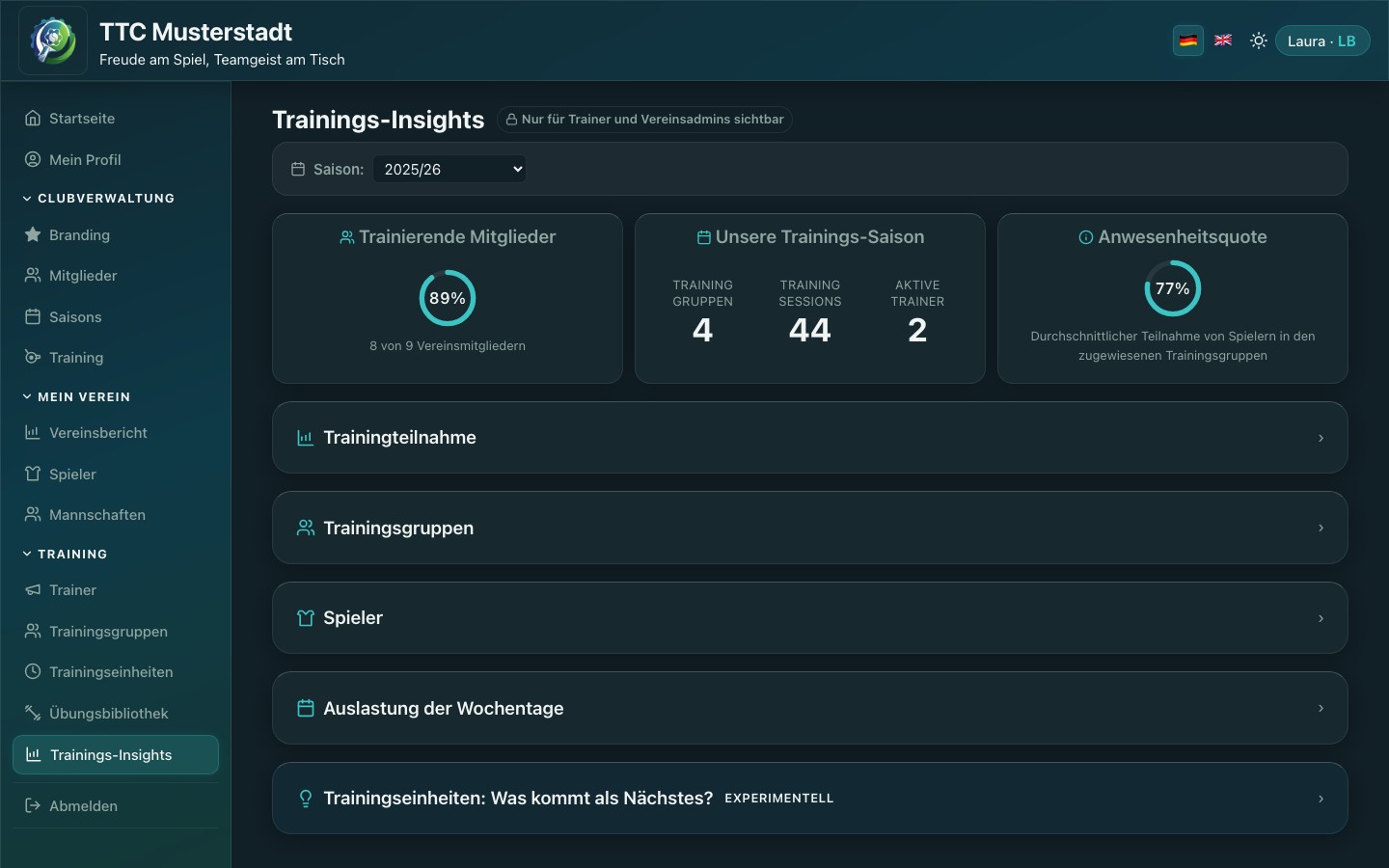The width and height of the screenshot is (1389, 868).
Task: Expand Trainingseinheiten: Was kommt als Nächstes?
Action: pyautogui.click(x=810, y=799)
